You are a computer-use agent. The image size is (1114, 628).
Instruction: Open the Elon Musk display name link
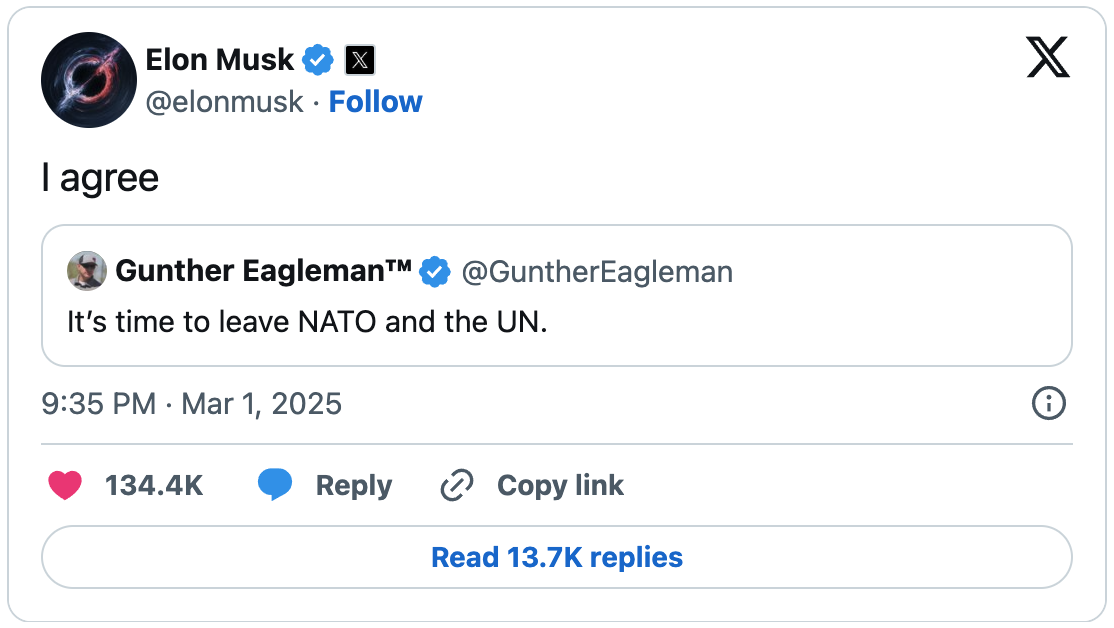[220, 60]
